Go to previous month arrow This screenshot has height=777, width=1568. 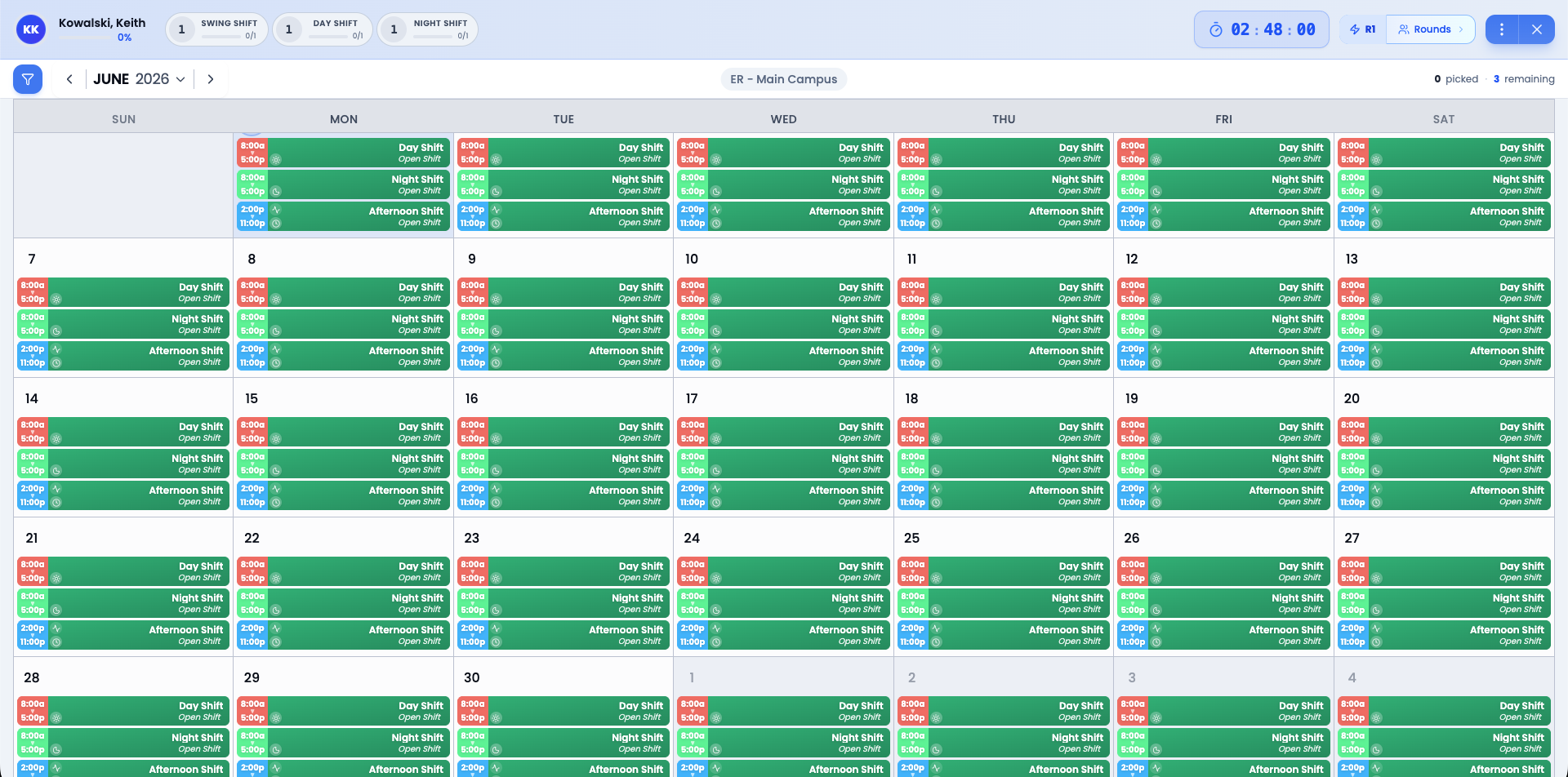(69, 79)
